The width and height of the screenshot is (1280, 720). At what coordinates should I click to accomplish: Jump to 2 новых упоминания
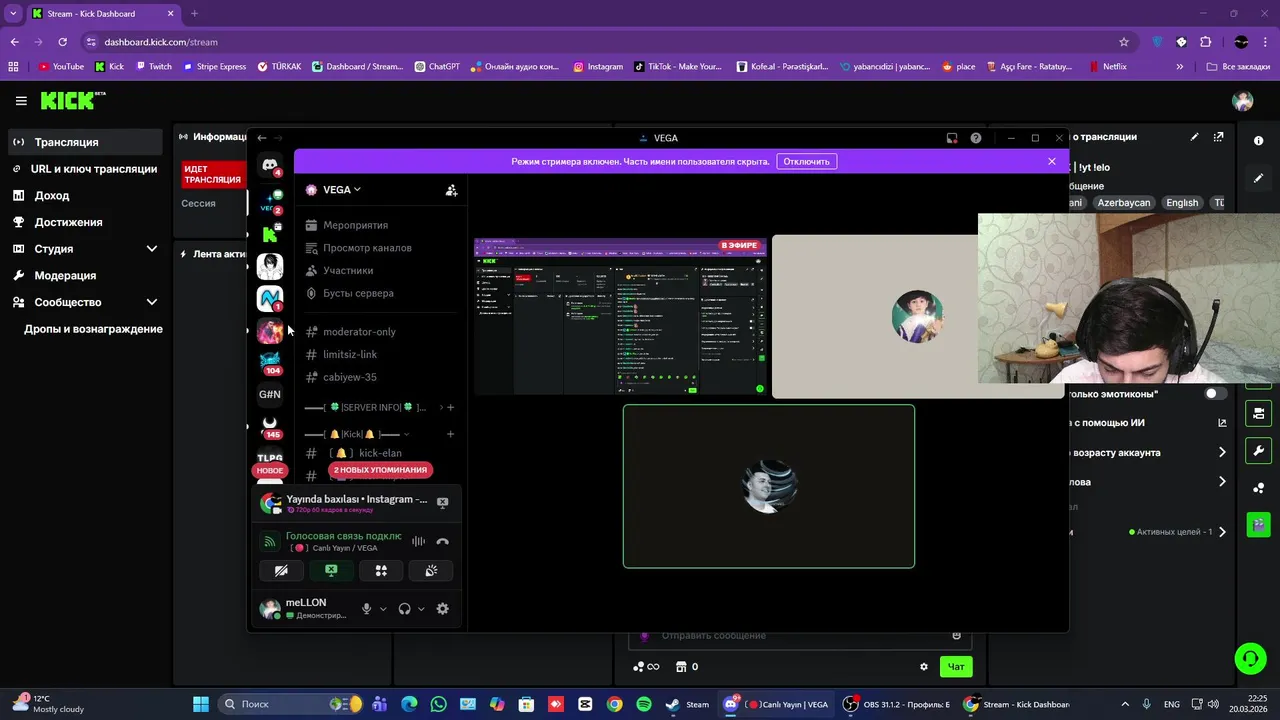pos(380,470)
